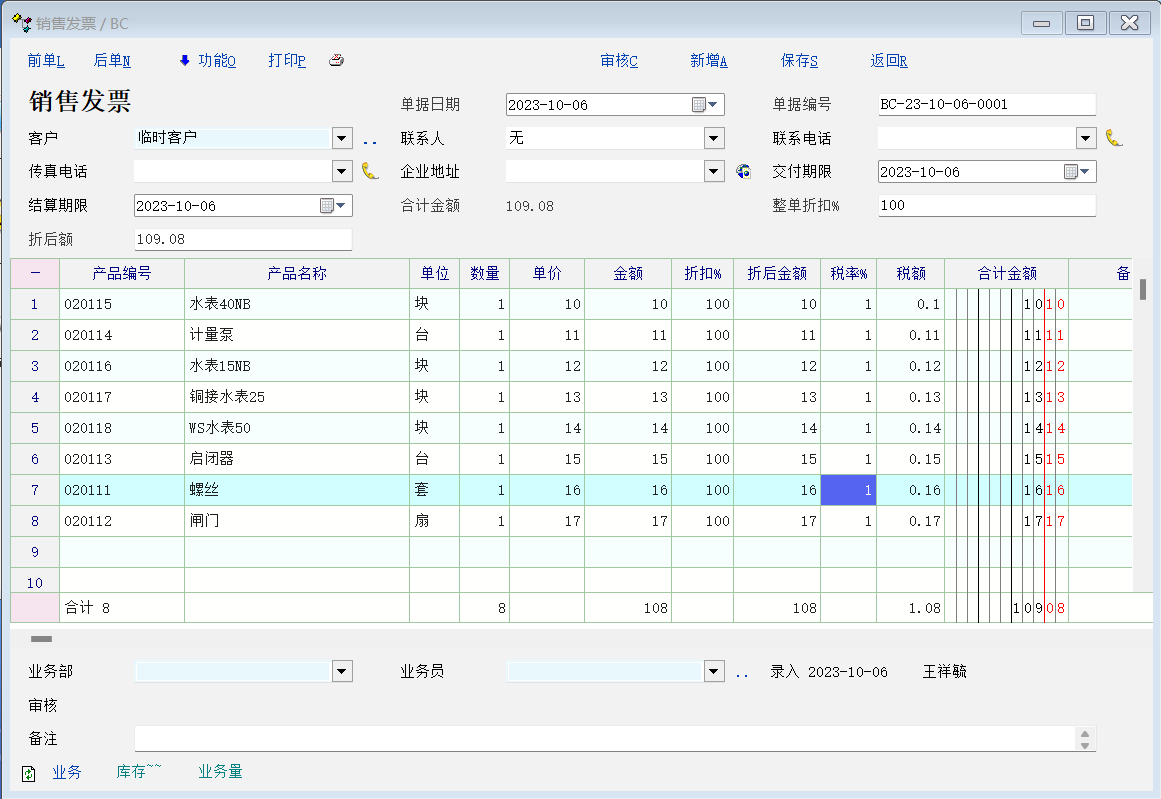Viewport: 1161px width, 799px height.
Task: Select the 闸门 product name cell
Action: coord(296,521)
